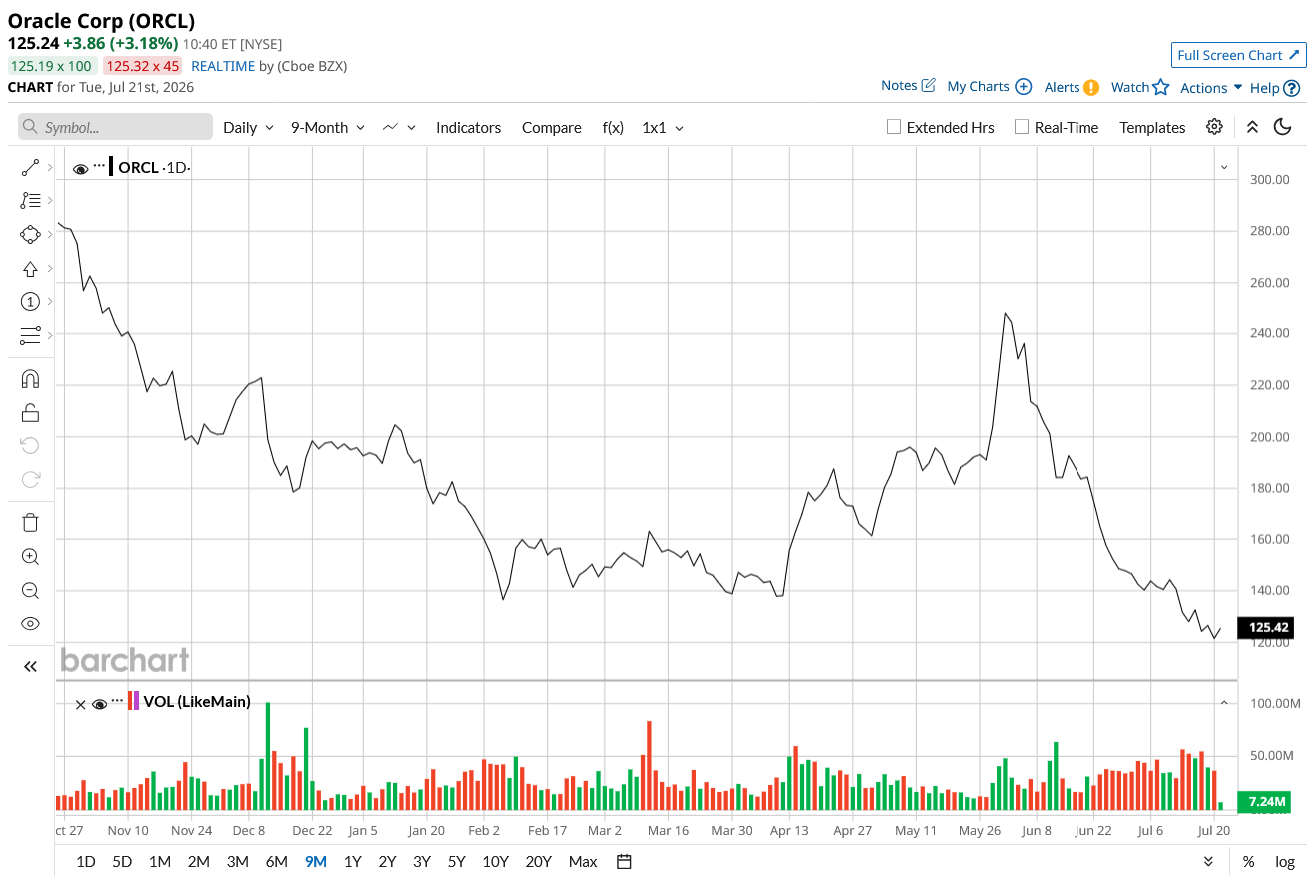The width and height of the screenshot is (1308, 876).
Task: Click the 125.42 current price label
Action: pos(1266,628)
